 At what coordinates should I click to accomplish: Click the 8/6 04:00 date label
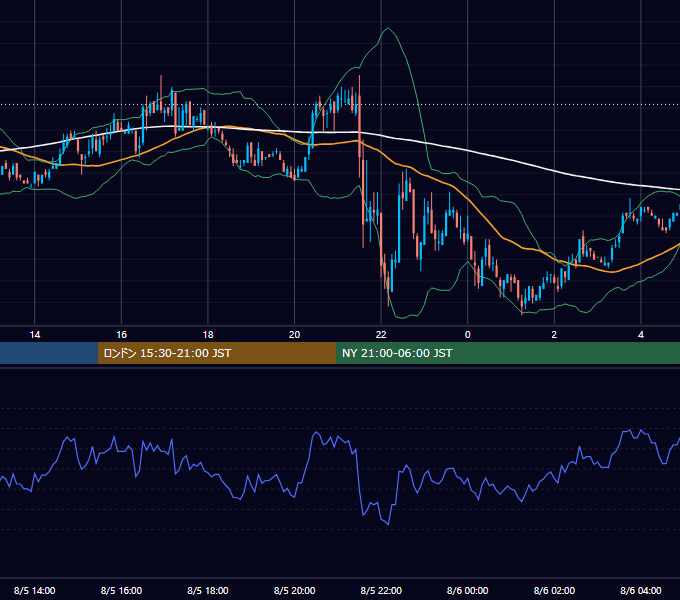(x=641, y=590)
